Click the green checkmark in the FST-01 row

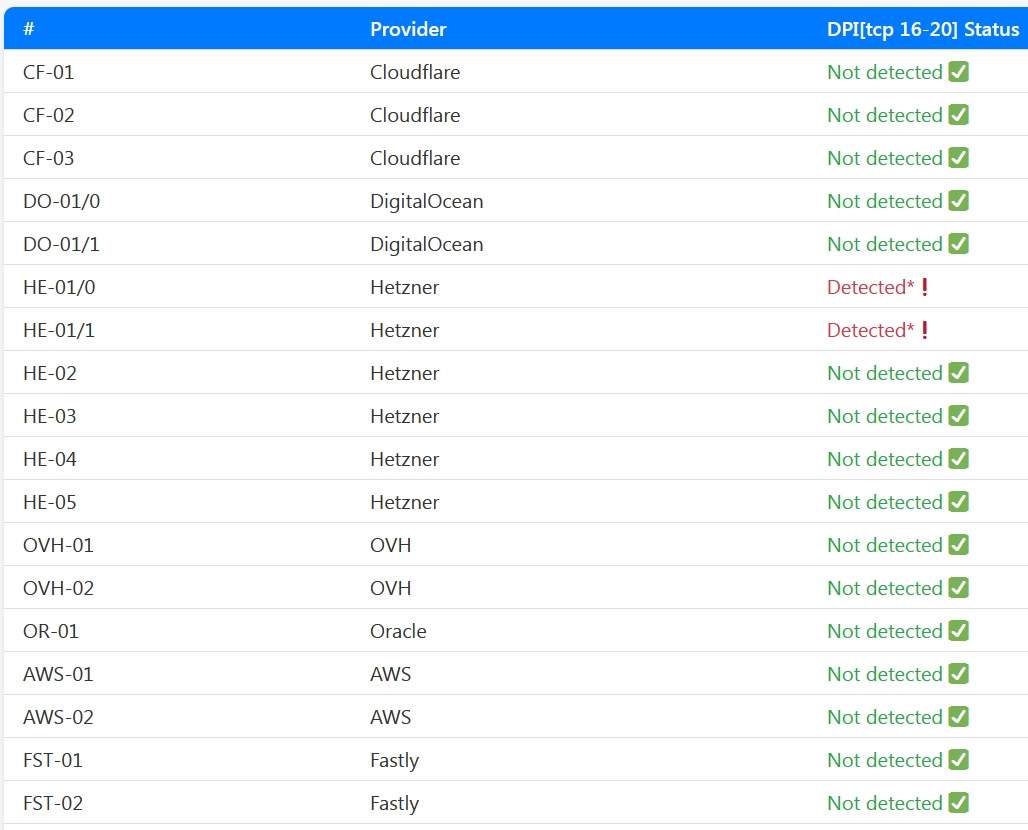(959, 760)
